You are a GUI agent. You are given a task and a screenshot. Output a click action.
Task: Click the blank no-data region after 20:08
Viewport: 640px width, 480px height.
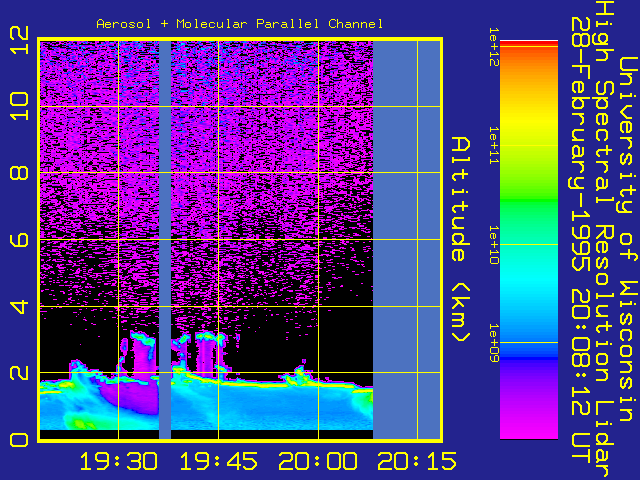tap(407, 240)
